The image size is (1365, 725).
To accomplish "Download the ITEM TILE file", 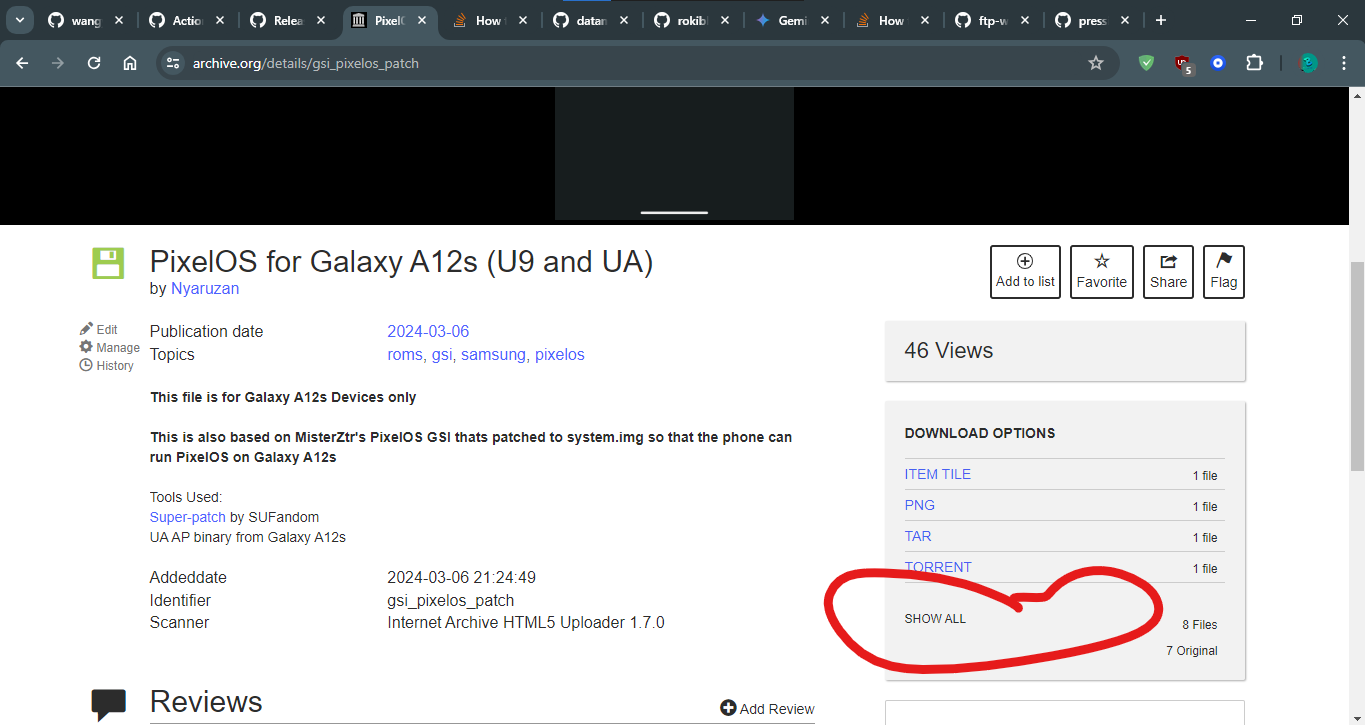I will (x=938, y=474).
